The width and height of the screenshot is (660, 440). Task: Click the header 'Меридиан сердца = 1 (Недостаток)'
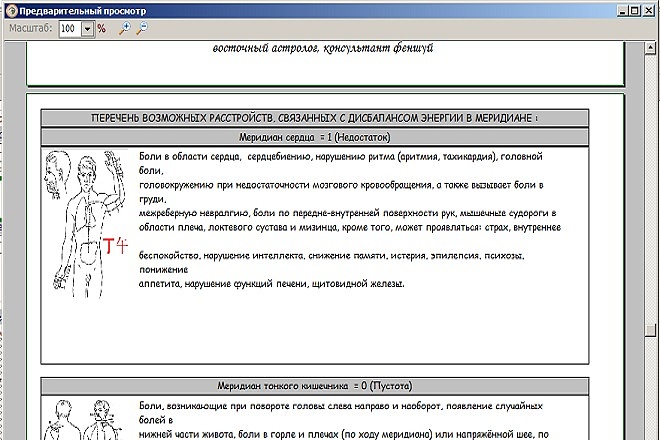coord(314,137)
